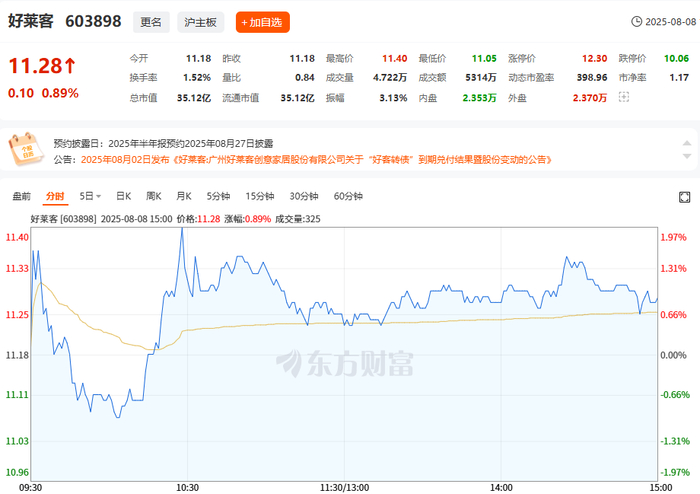Click the 动态市盈率 value 398.96
This screenshot has width=700, height=494.
(592, 78)
